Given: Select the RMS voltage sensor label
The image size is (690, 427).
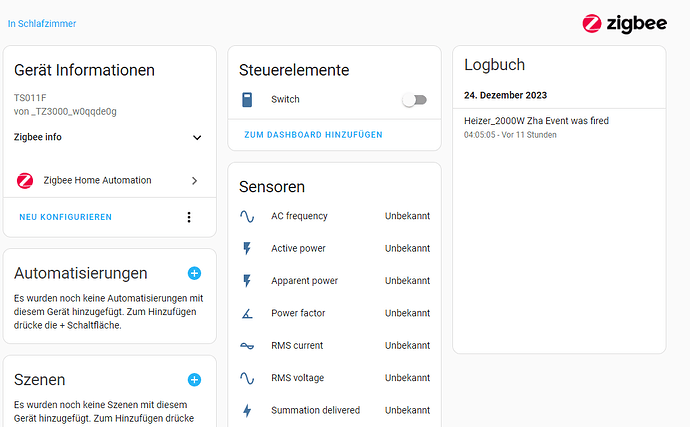Looking at the screenshot, I should [x=297, y=378].
